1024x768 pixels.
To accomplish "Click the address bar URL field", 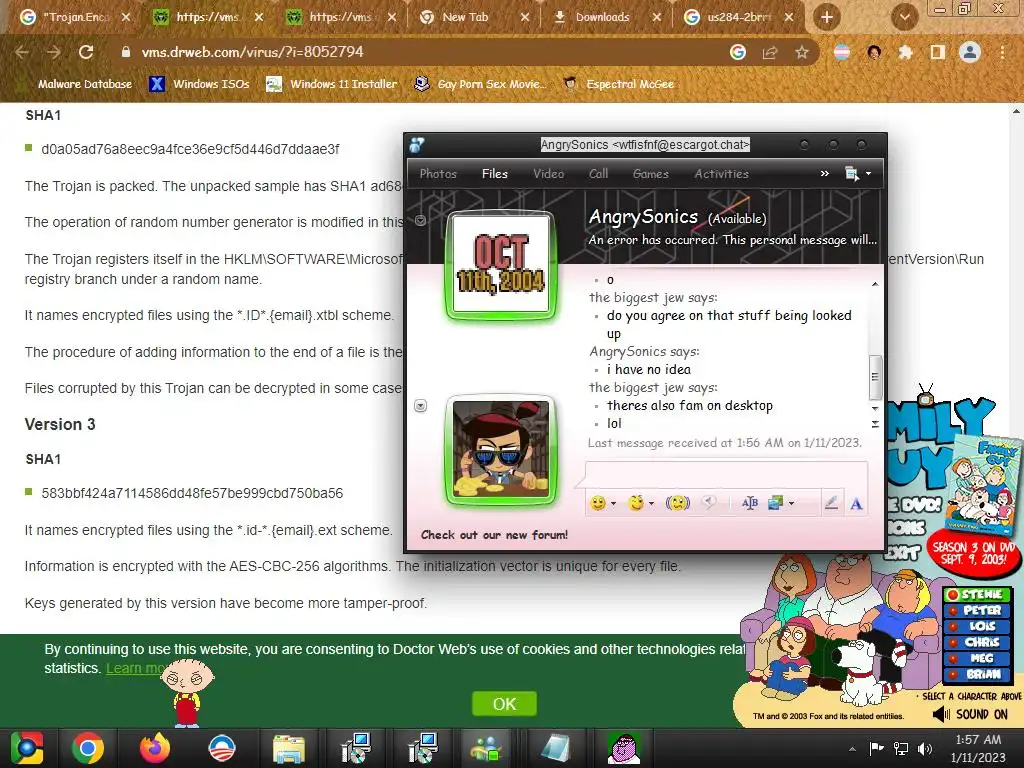I will (x=418, y=52).
